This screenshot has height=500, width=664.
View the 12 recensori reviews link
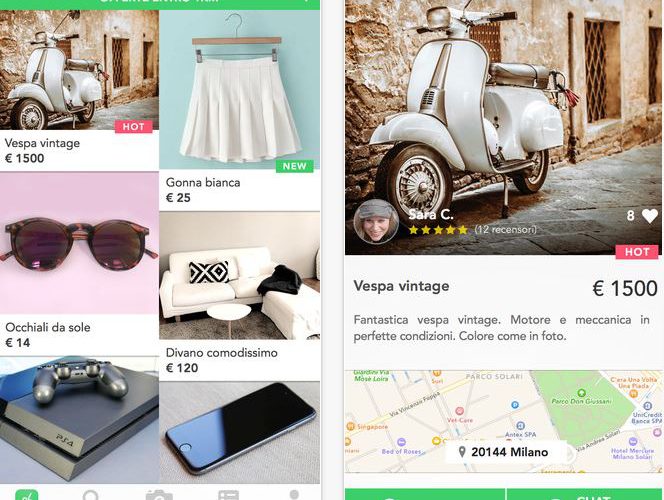(505, 229)
